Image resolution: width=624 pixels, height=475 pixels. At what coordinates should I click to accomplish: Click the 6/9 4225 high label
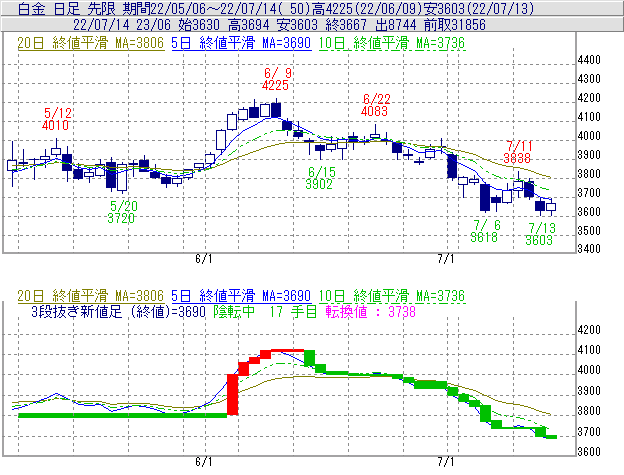click(276, 79)
